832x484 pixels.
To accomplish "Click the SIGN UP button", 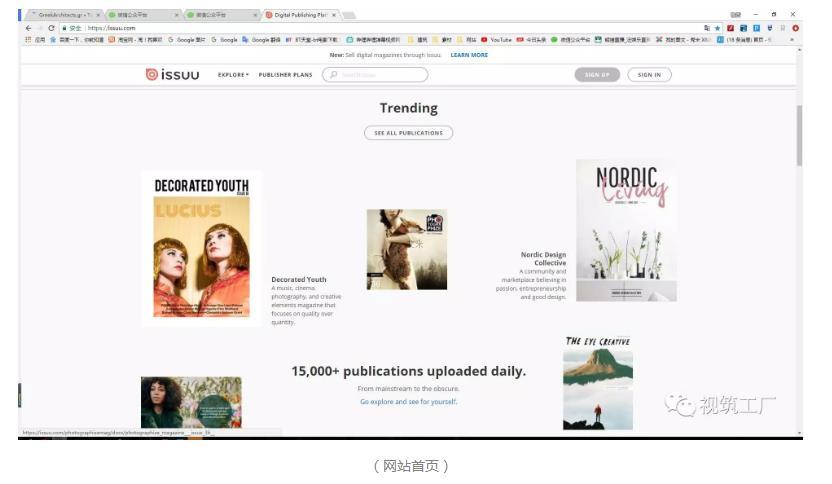I will click(597, 75).
